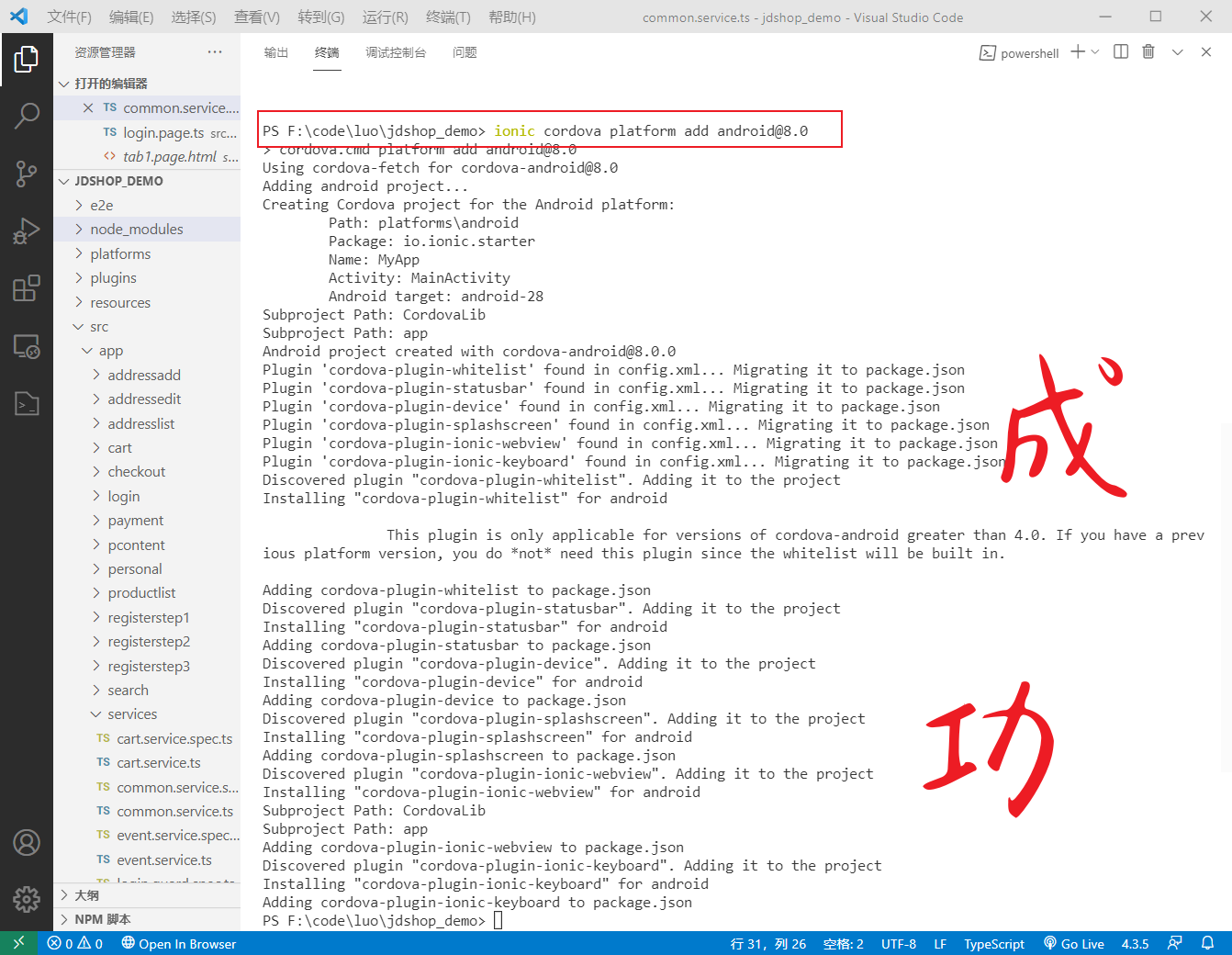Select the 终端 panel tab
This screenshot has height=955, width=1232.
(x=327, y=52)
